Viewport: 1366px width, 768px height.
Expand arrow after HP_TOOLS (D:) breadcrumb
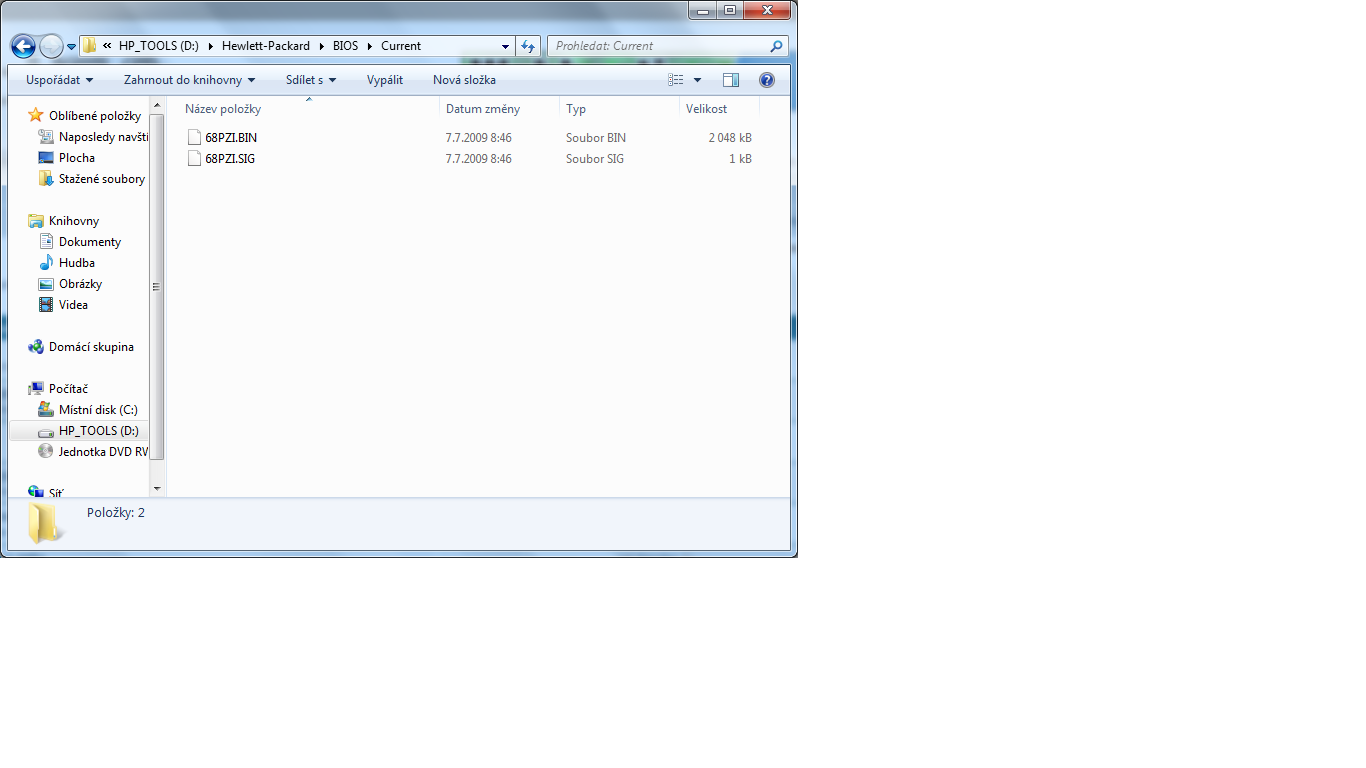coord(211,46)
